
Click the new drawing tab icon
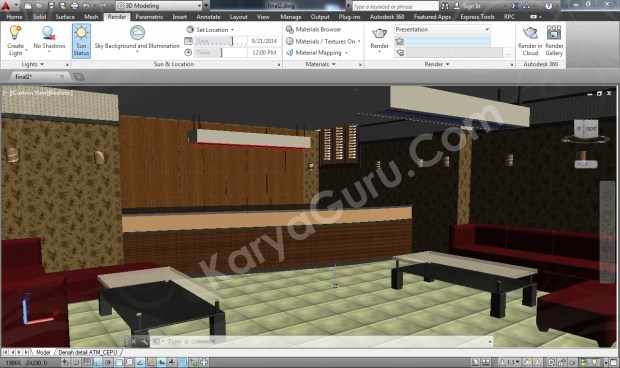click(79, 77)
